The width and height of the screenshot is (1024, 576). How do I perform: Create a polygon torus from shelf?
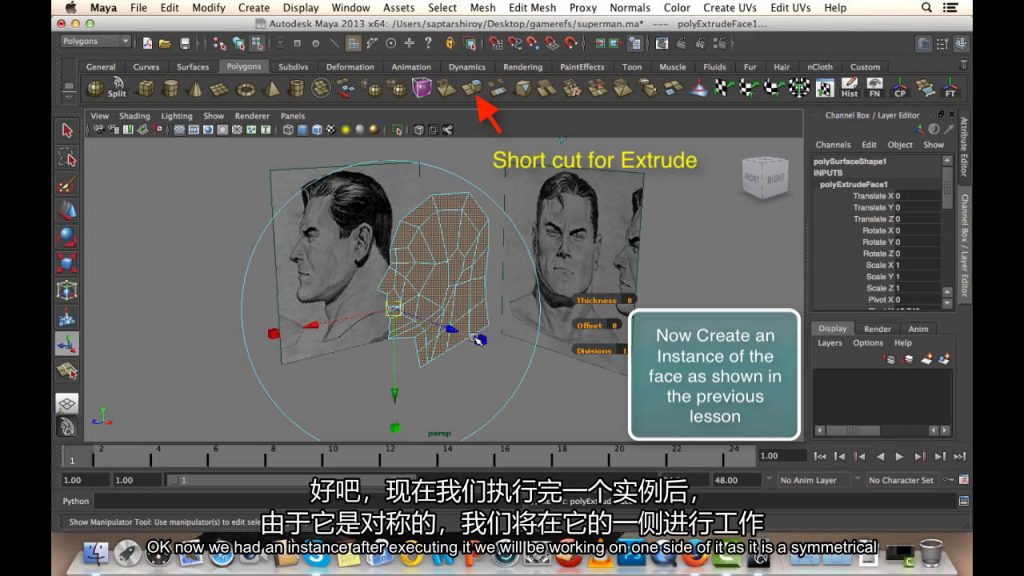pyautogui.click(x=246, y=89)
